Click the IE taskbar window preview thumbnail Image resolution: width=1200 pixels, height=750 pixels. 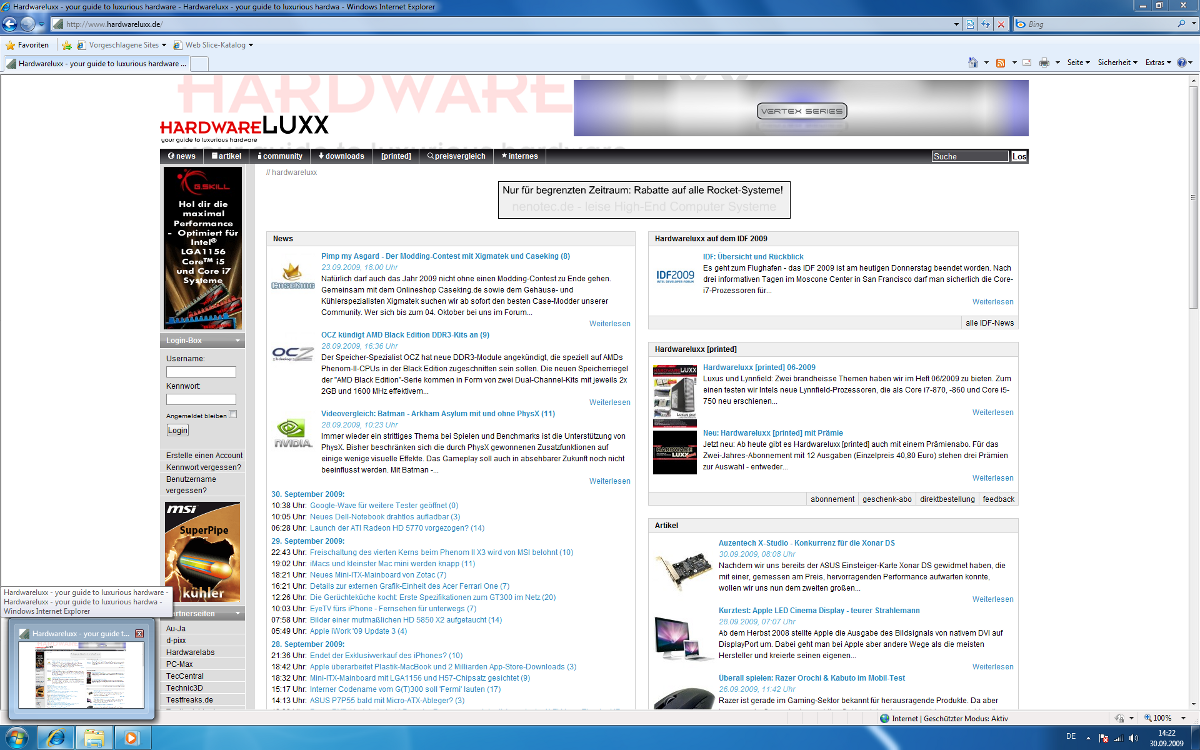pos(80,676)
